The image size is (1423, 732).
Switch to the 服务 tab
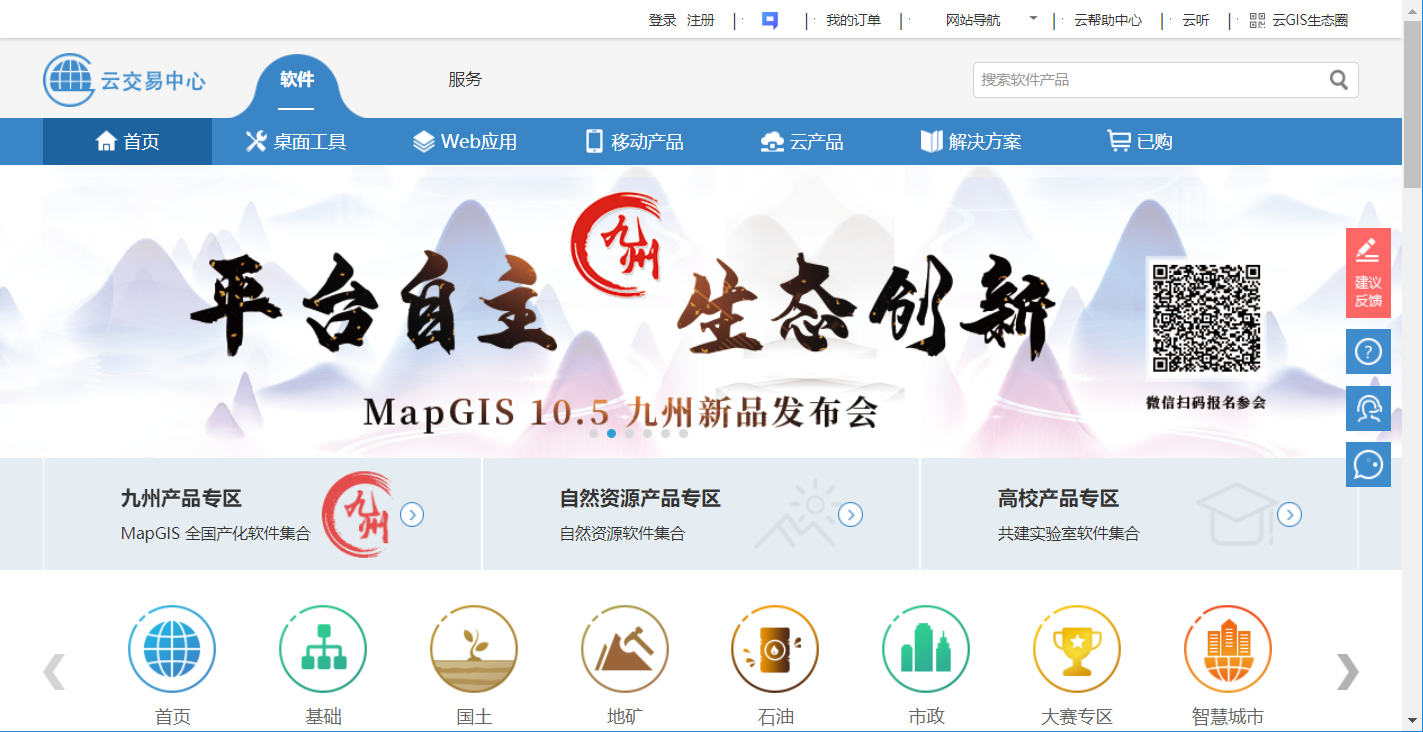465,80
